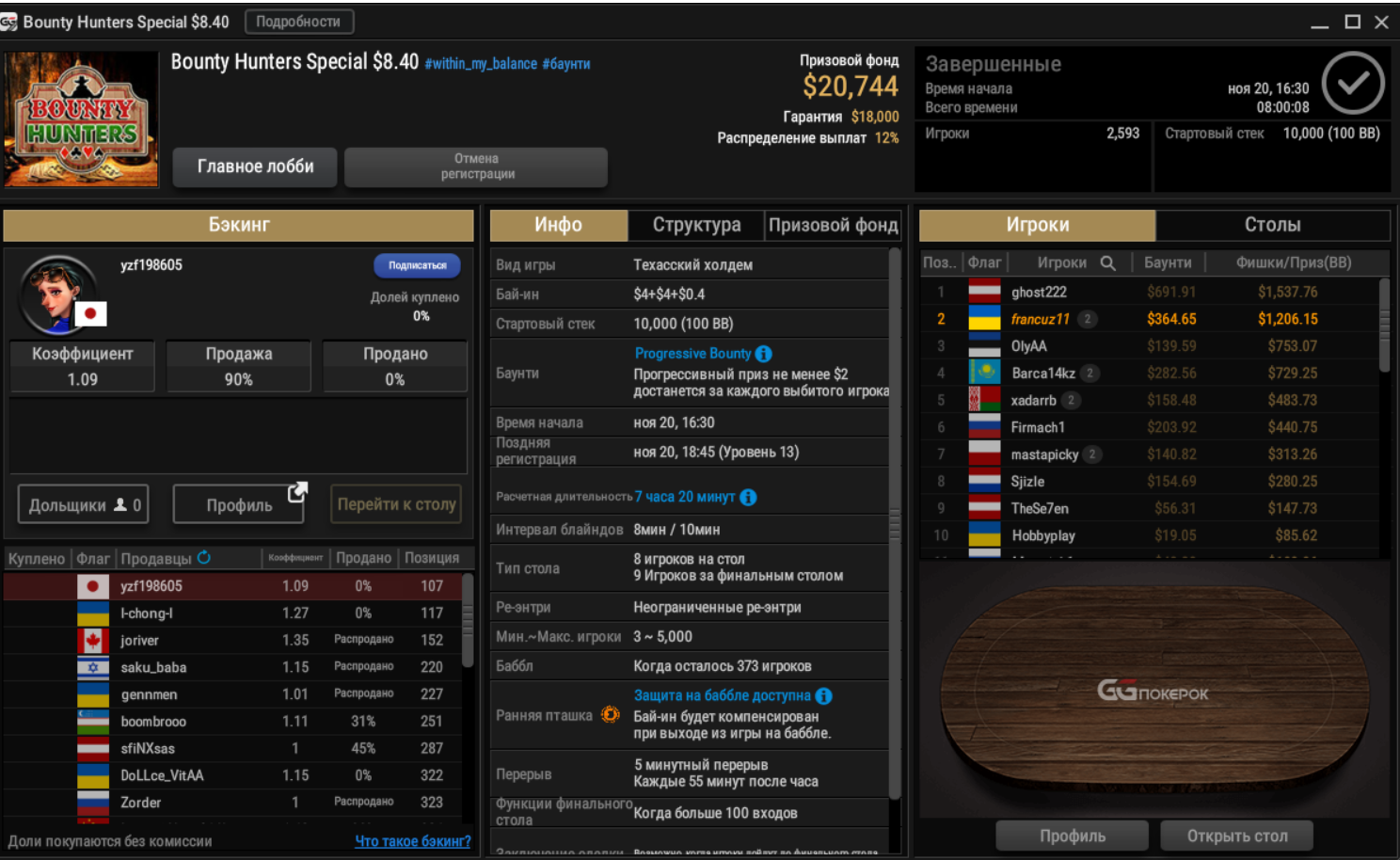Switch to the Инфо tab

pos(559,225)
